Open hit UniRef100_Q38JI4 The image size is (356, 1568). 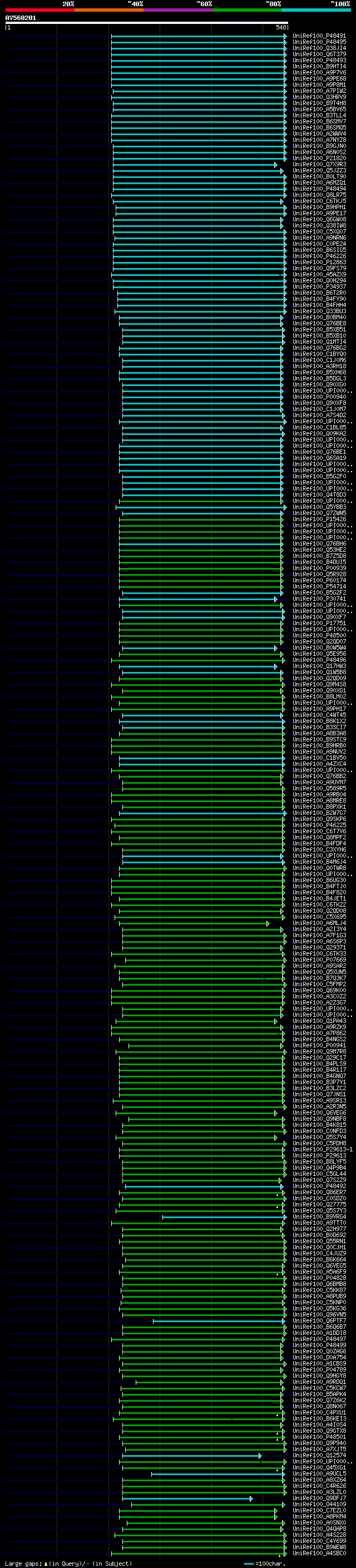click(x=319, y=48)
